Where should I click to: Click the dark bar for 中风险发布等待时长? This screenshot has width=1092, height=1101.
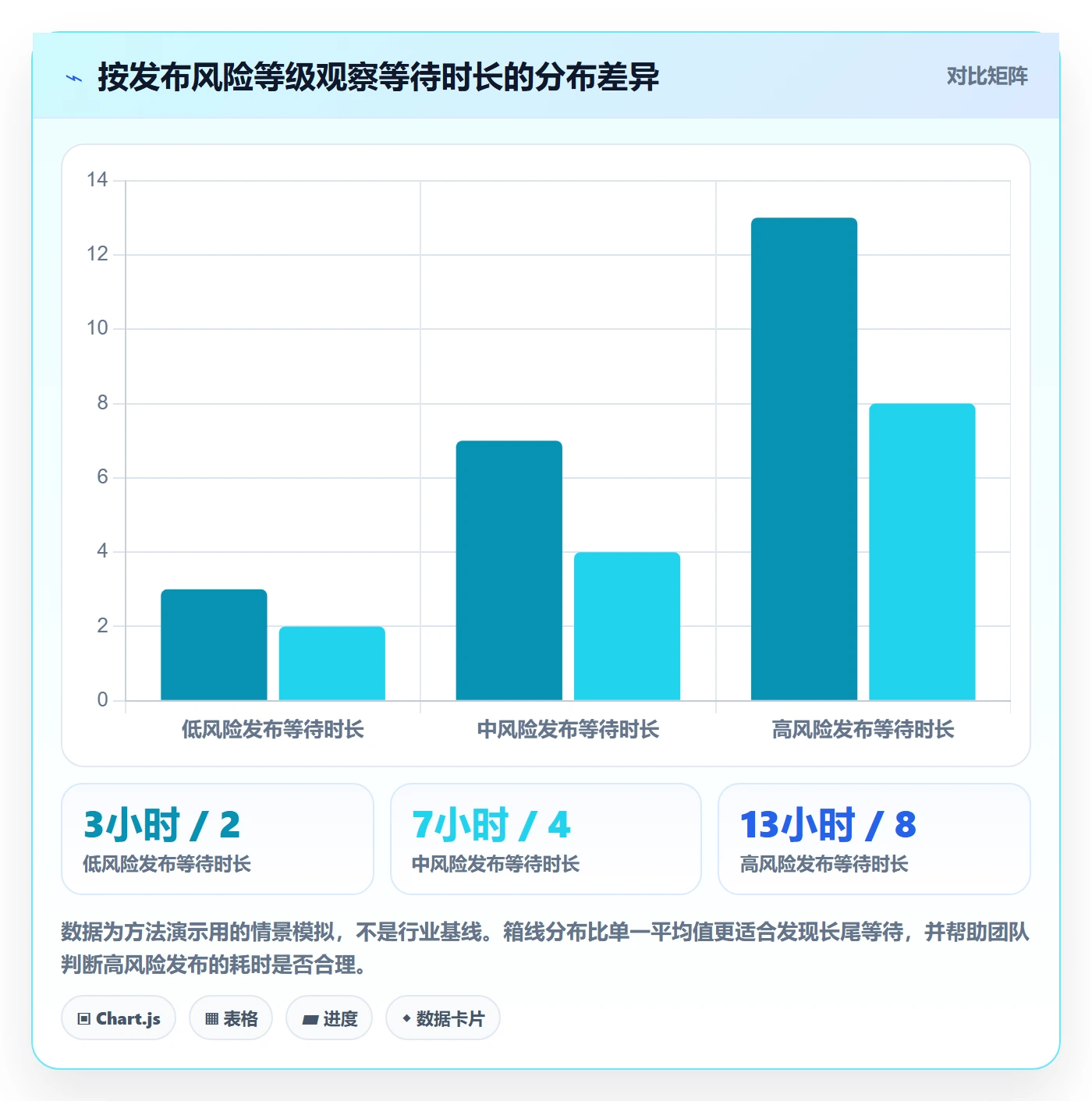coord(509,571)
